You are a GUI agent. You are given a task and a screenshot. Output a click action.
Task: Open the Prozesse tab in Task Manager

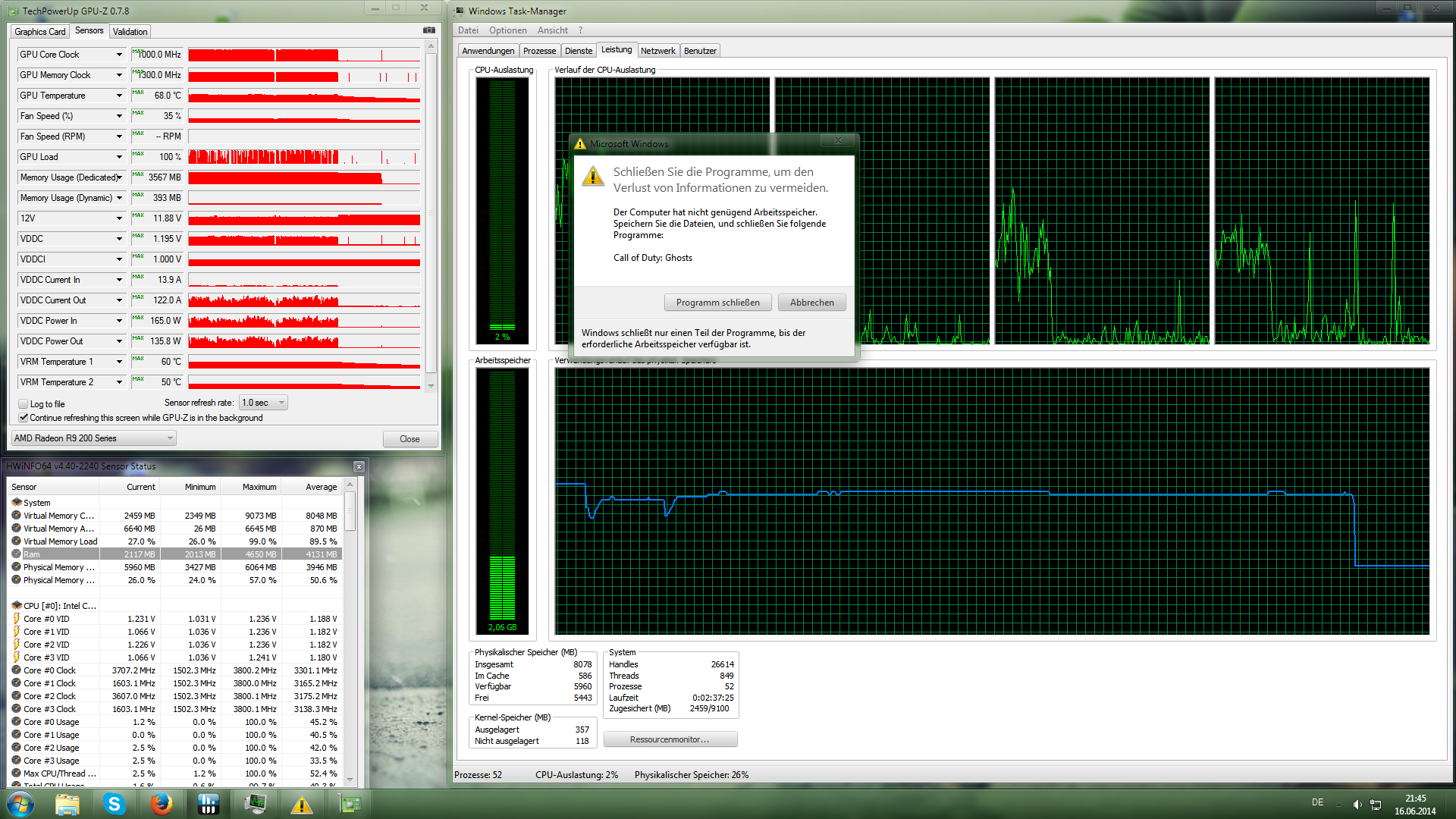click(539, 51)
